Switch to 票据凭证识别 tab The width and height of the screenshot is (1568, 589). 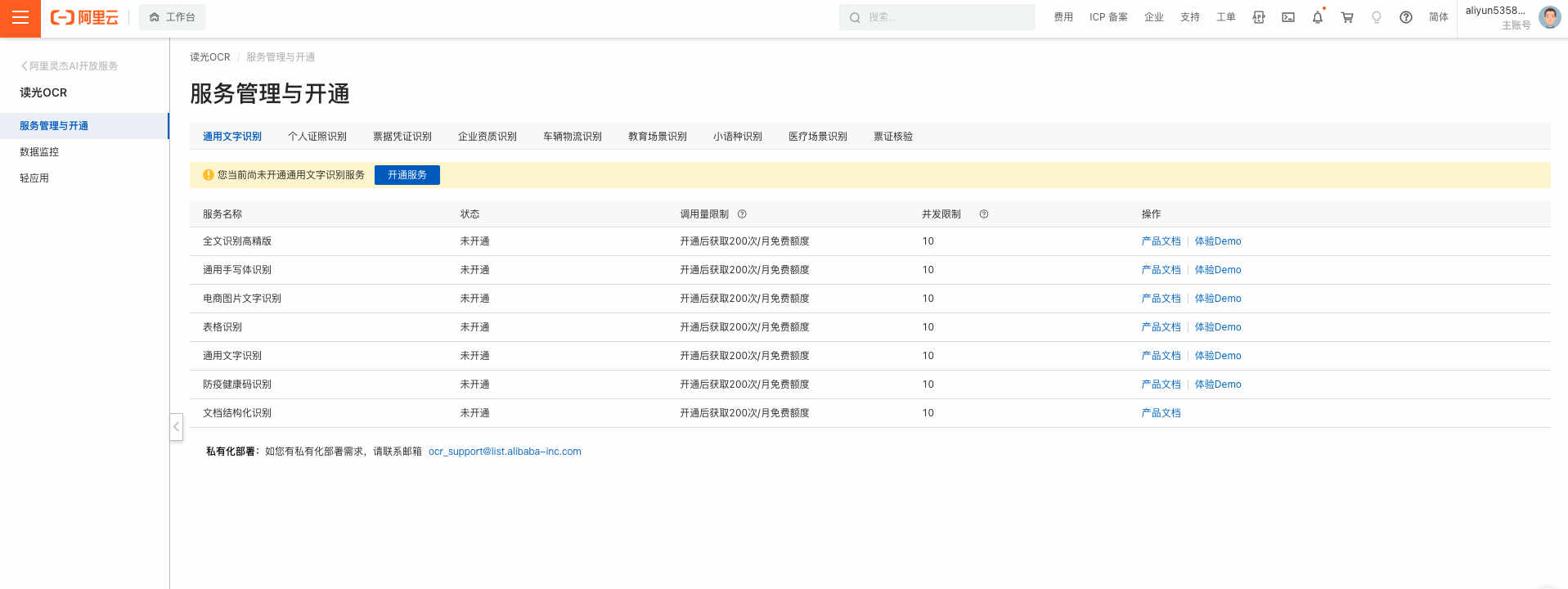[x=402, y=137]
